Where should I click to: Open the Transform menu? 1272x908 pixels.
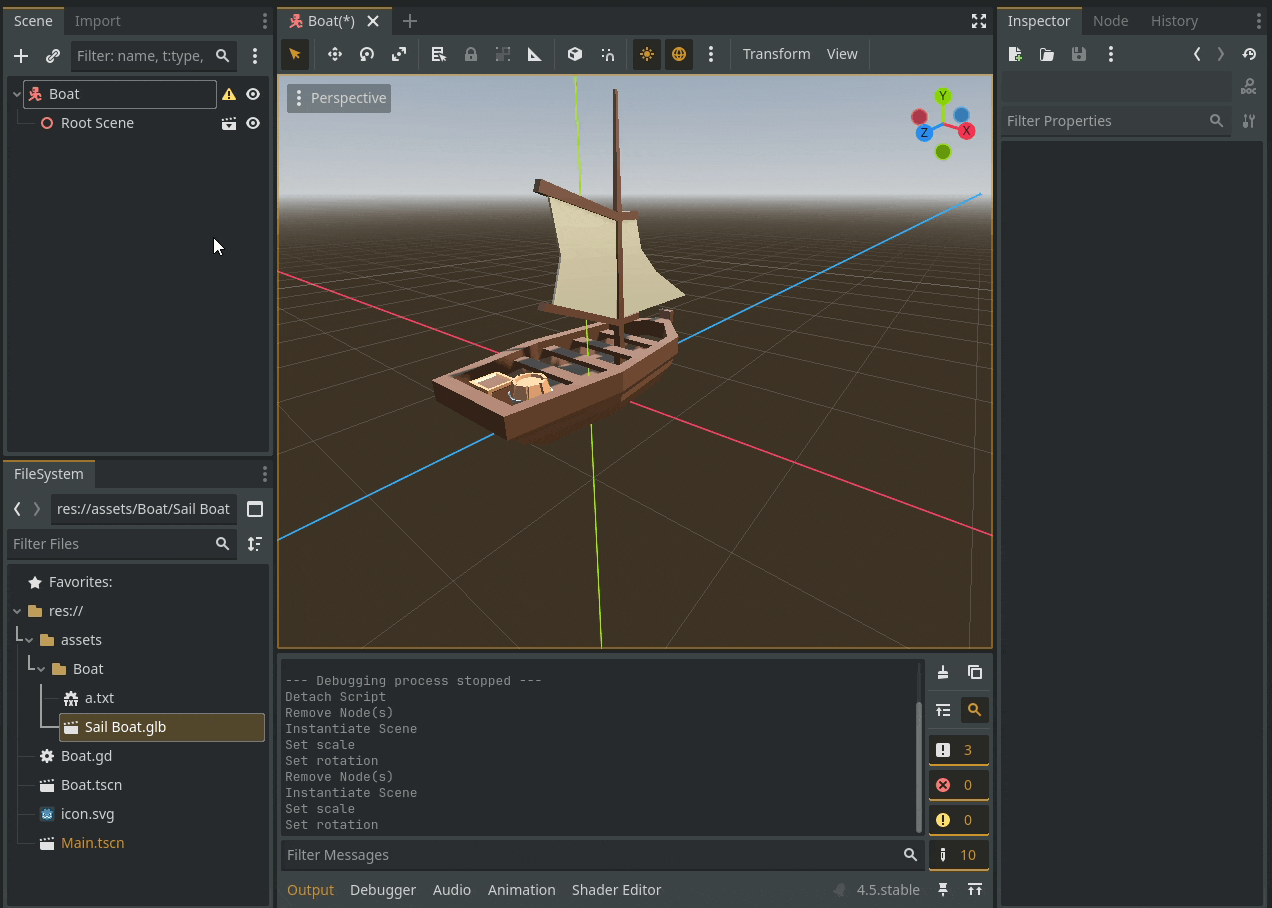[776, 54]
